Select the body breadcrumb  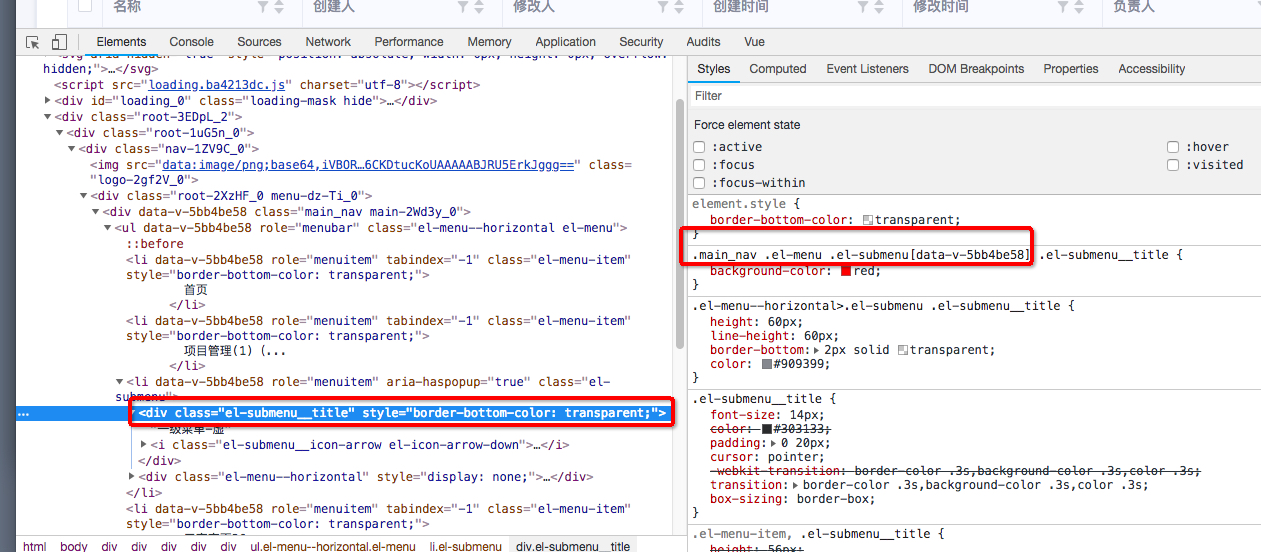tap(74, 546)
